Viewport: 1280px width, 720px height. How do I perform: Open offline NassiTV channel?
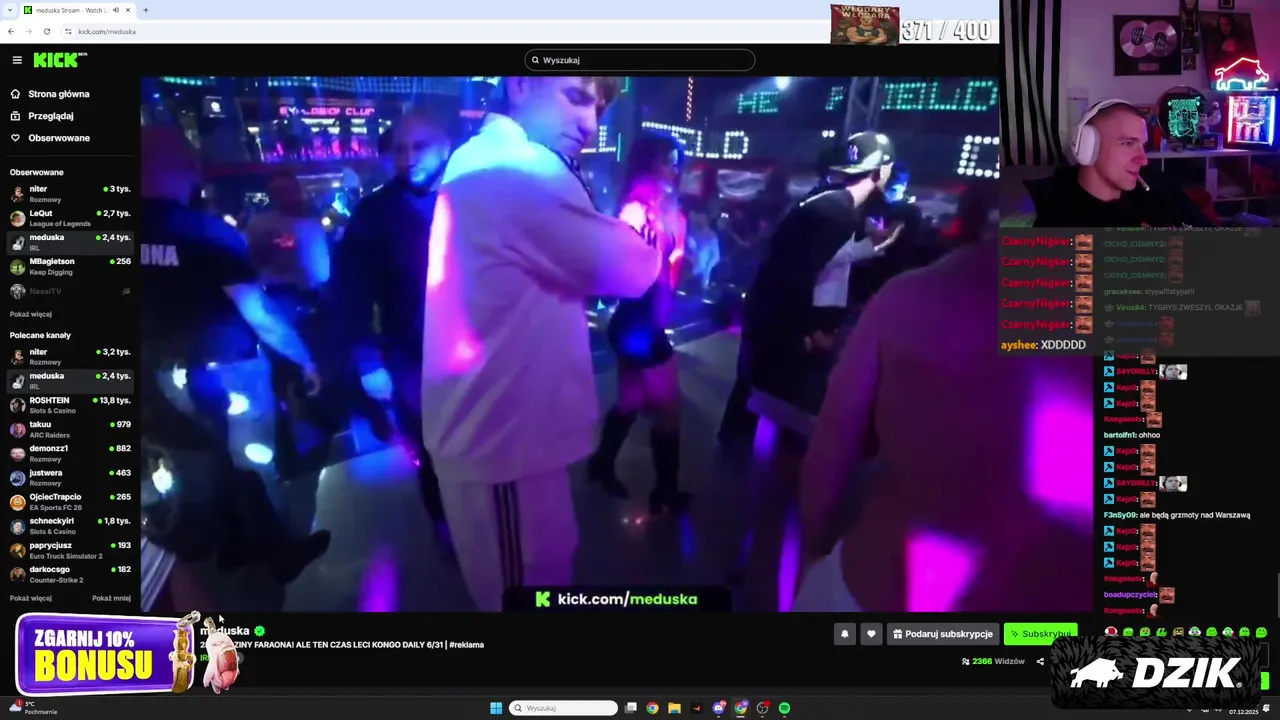(x=70, y=291)
